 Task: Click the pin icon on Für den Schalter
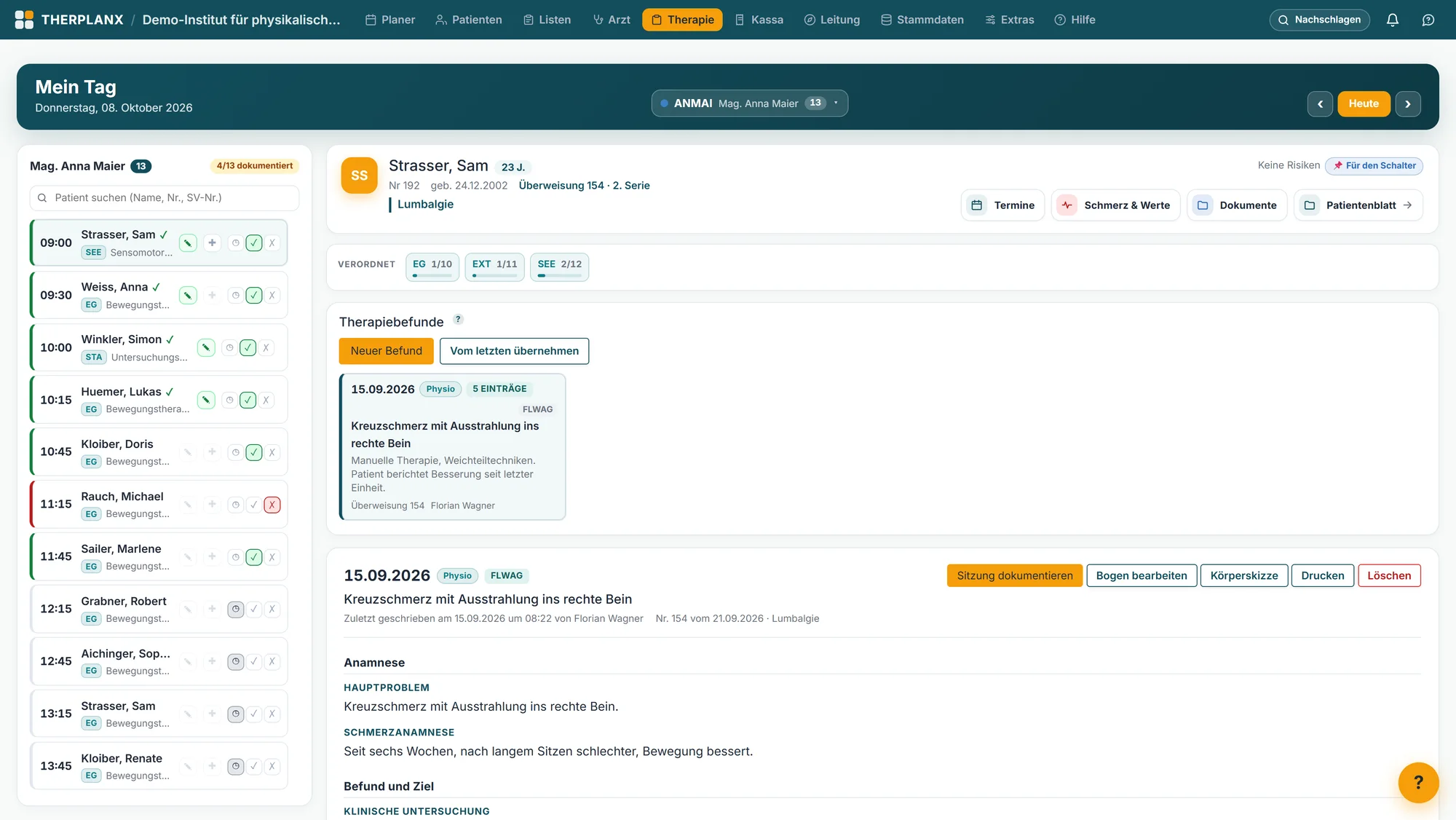coord(1338,165)
